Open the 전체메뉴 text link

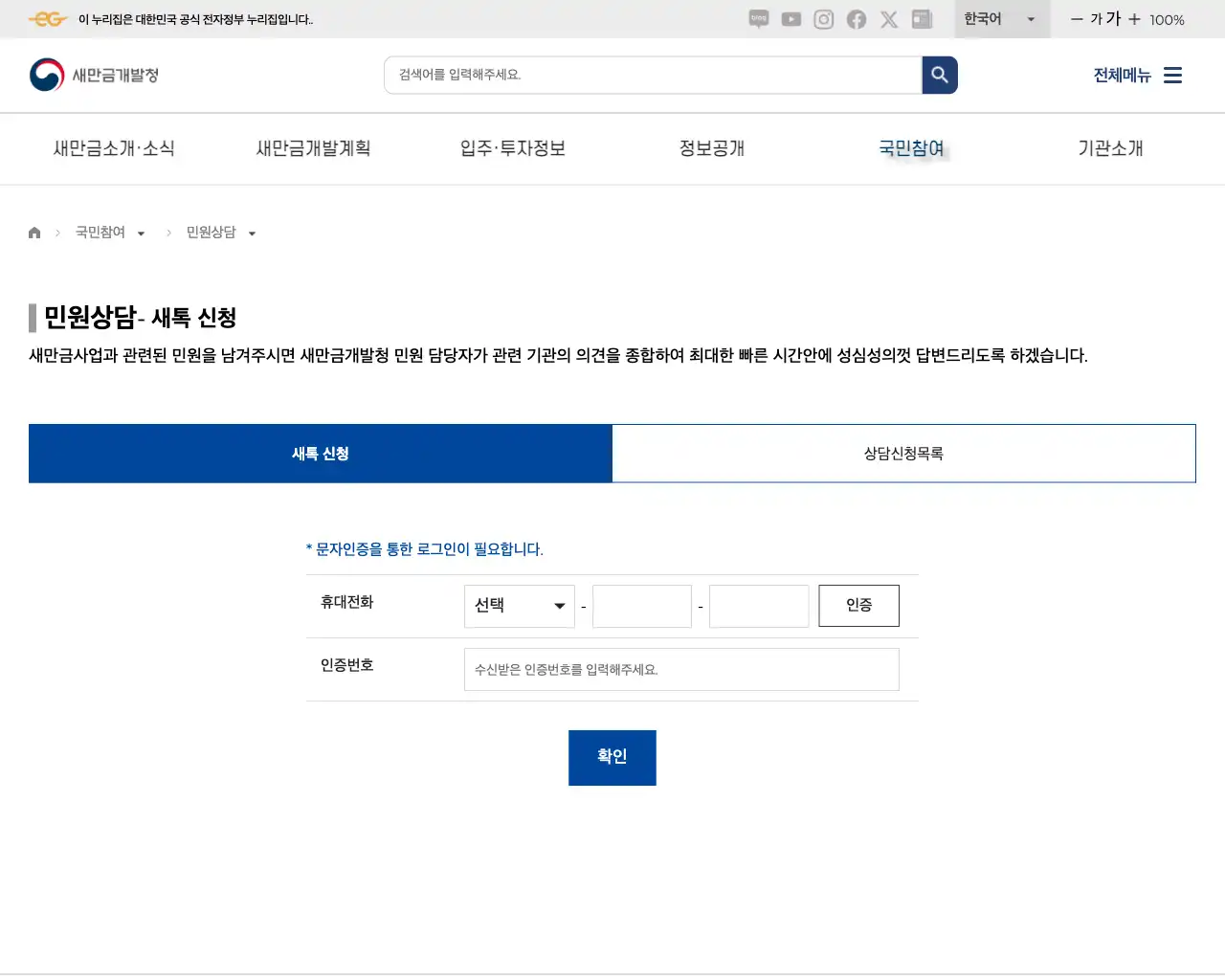[x=1123, y=75]
